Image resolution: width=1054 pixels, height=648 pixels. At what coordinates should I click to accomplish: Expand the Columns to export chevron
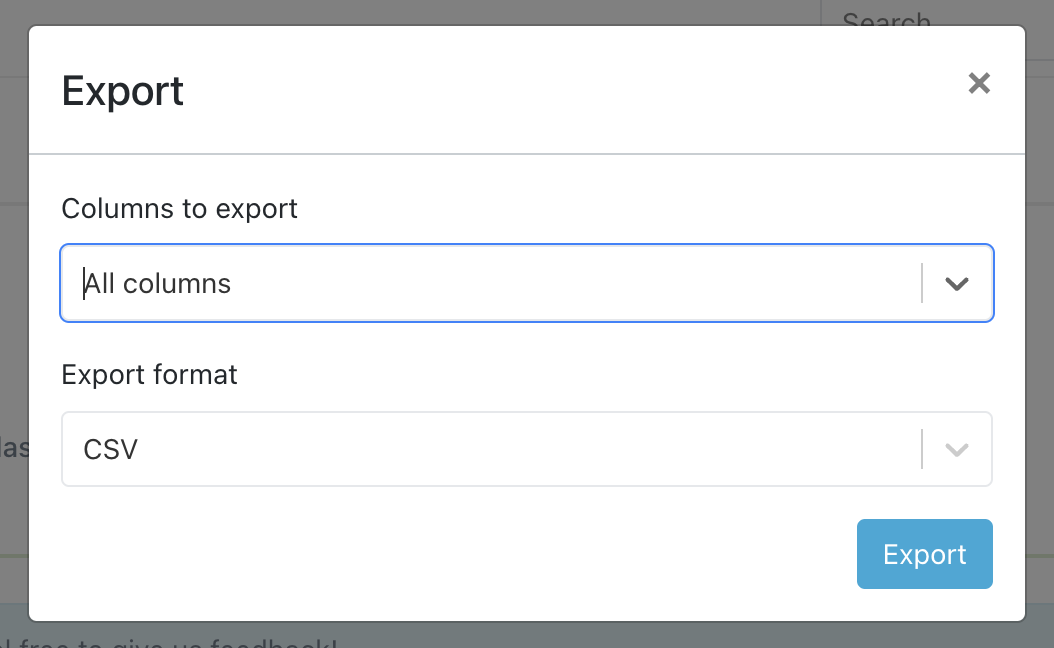(957, 284)
